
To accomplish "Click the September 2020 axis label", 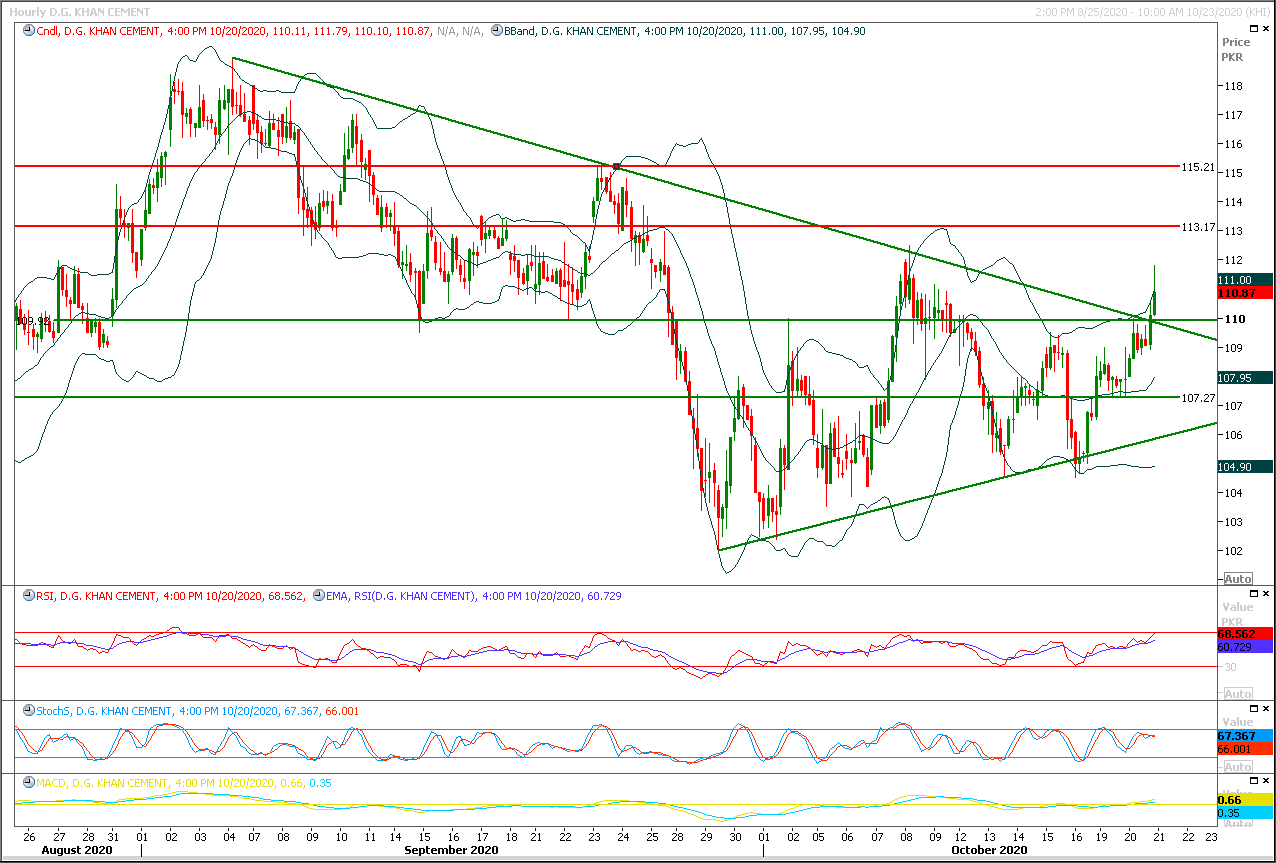I will [451, 850].
